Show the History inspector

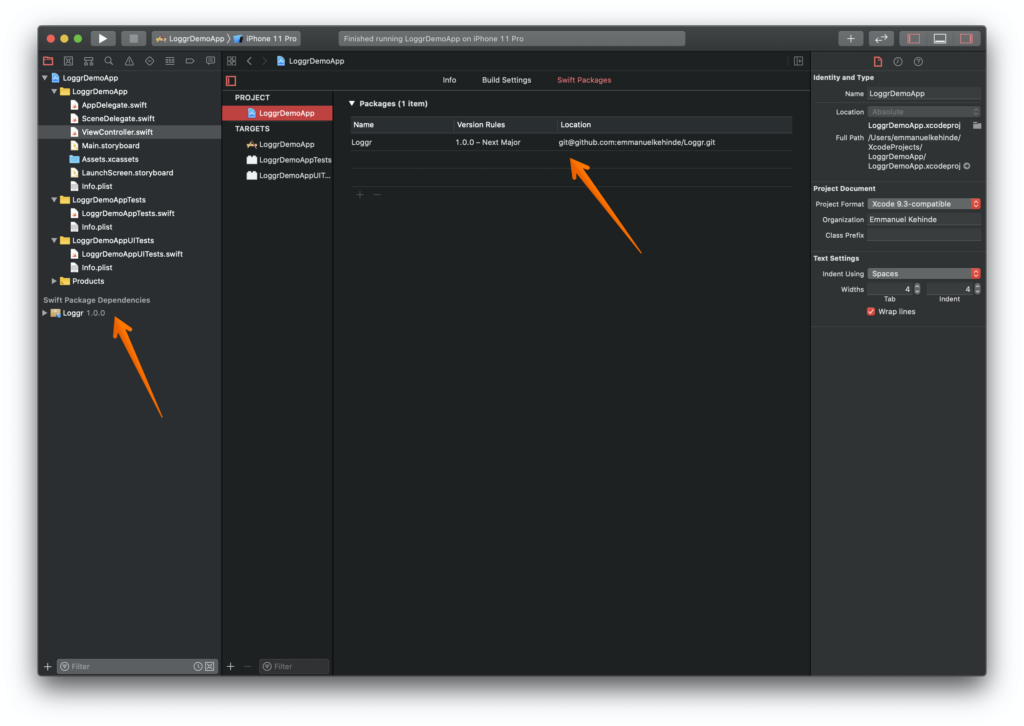(x=898, y=61)
